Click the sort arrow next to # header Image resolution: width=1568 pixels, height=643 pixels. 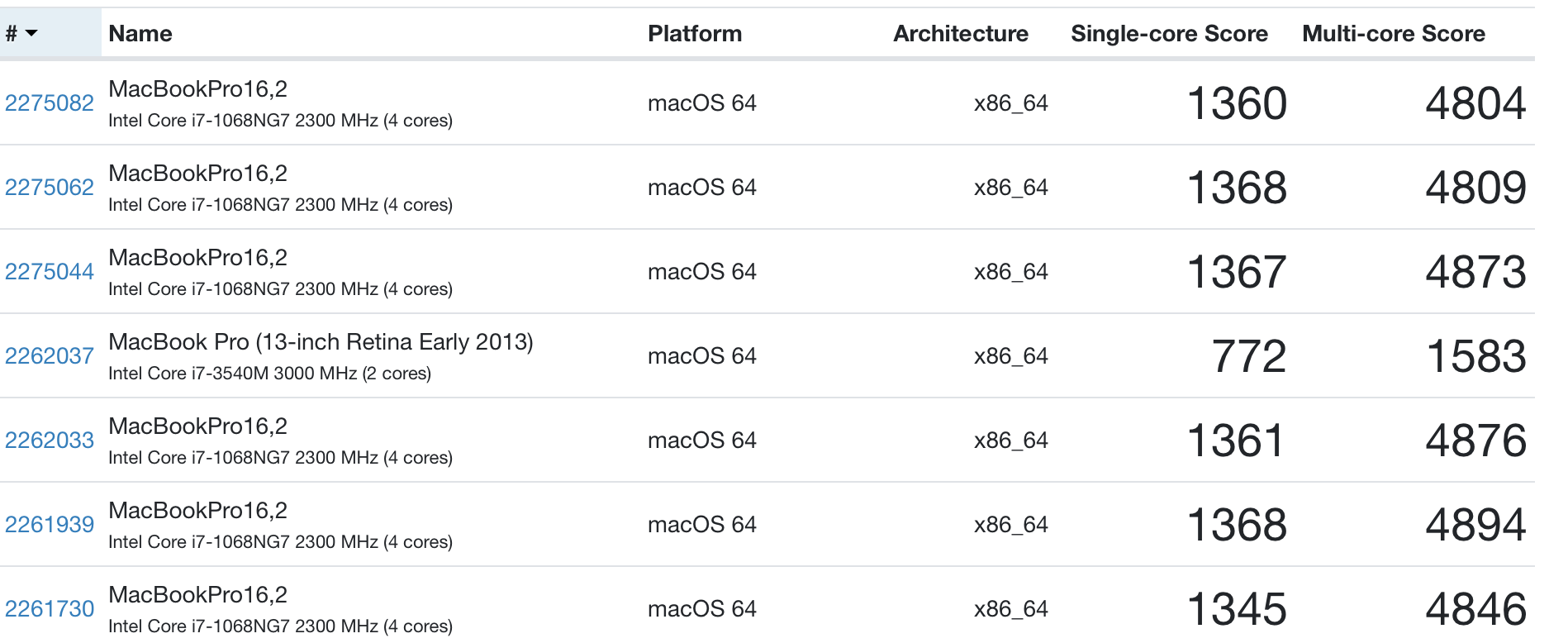pos(31,33)
